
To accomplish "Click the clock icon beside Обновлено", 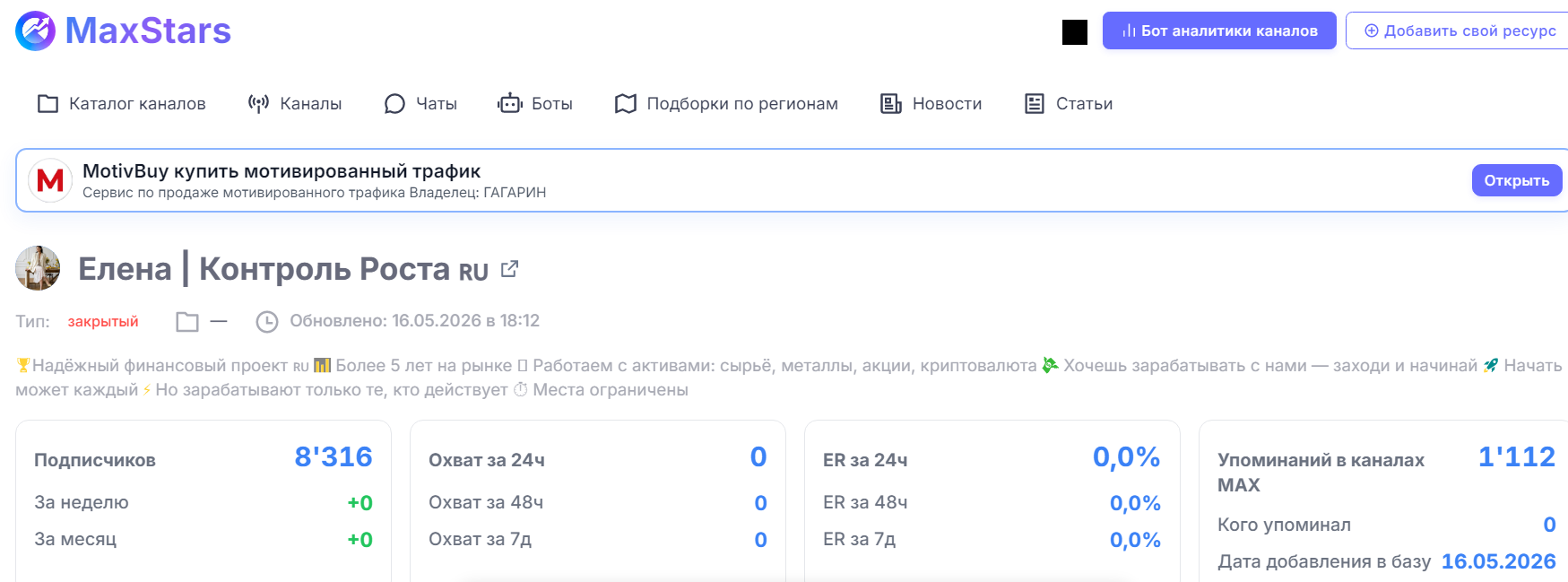I will coord(267,321).
